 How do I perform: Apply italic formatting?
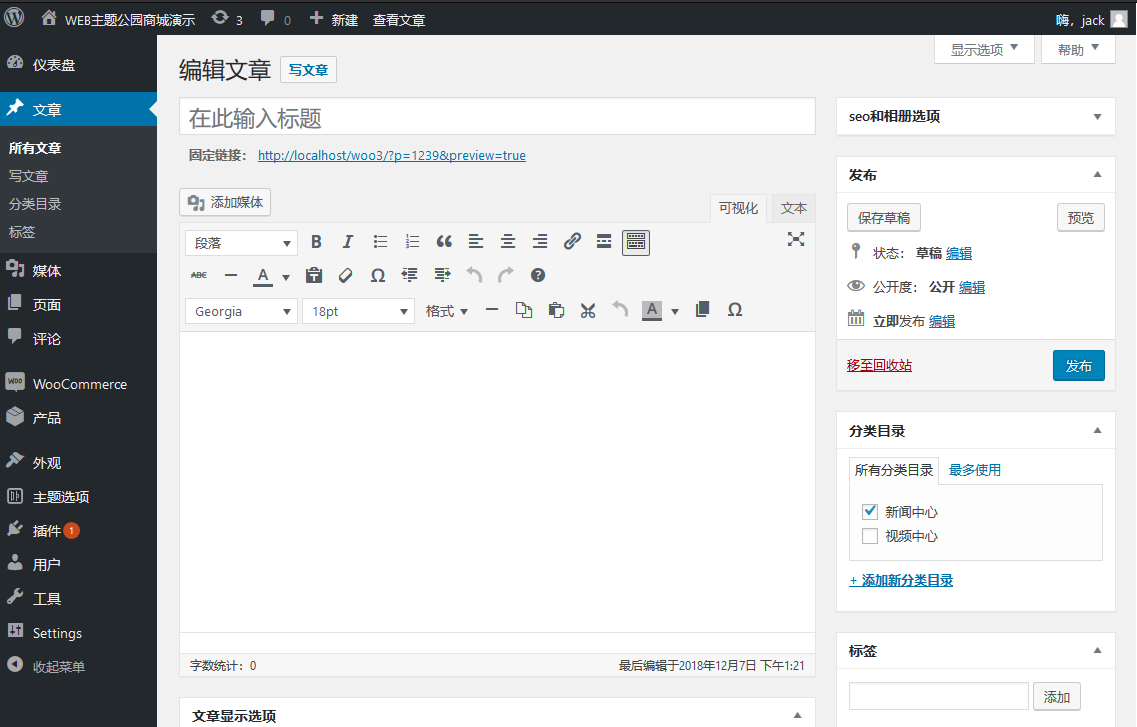(347, 241)
